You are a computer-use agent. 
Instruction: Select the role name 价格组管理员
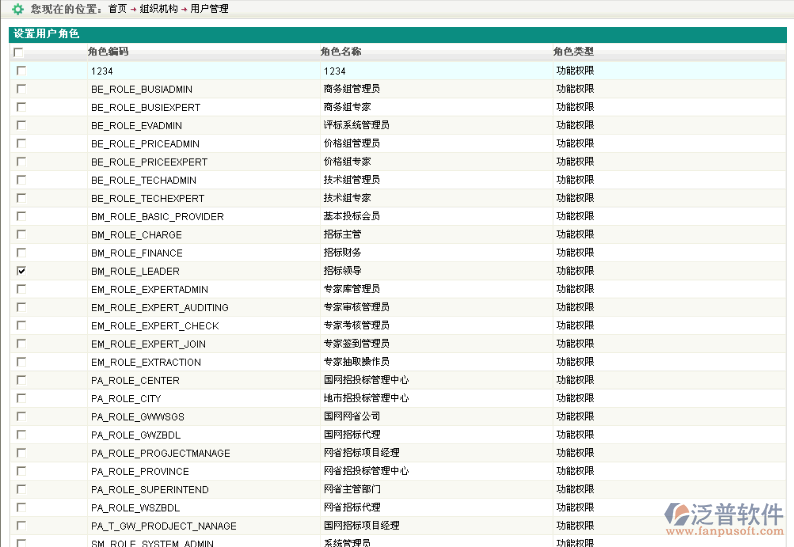point(352,143)
